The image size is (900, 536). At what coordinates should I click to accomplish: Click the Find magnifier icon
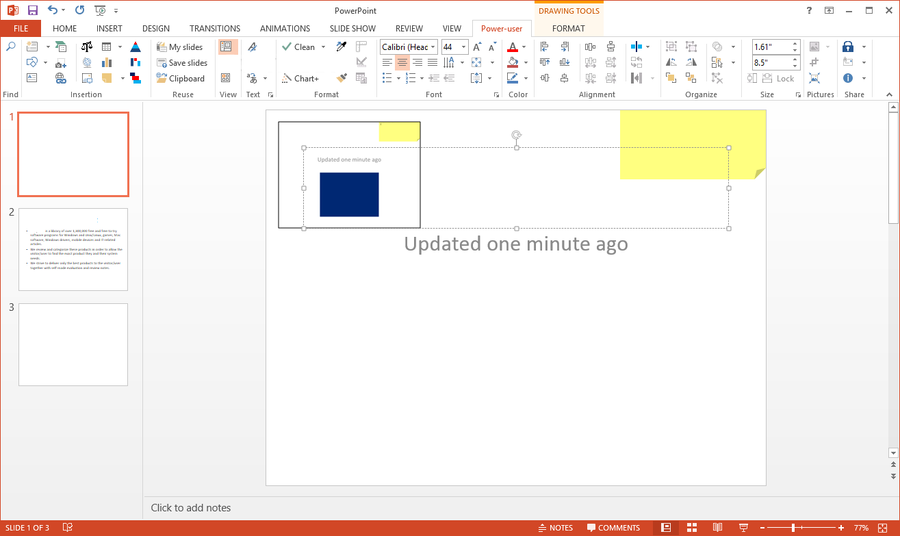(x=10, y=47)
